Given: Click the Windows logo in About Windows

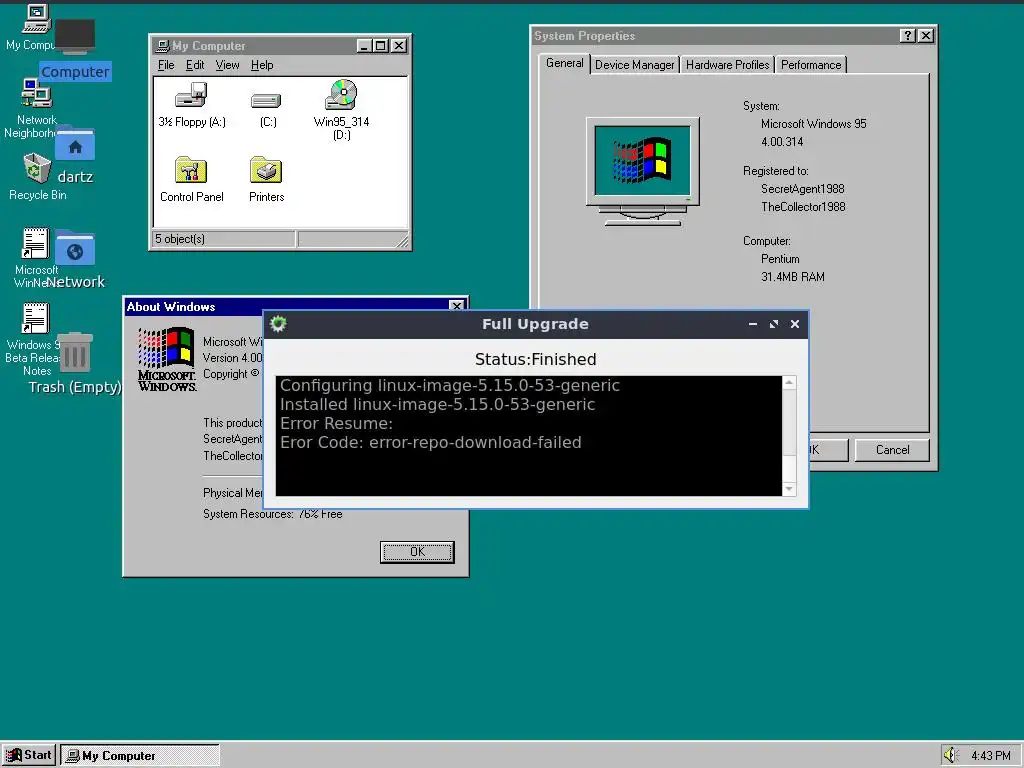Looking at the screenshot, I should point(167,359).
